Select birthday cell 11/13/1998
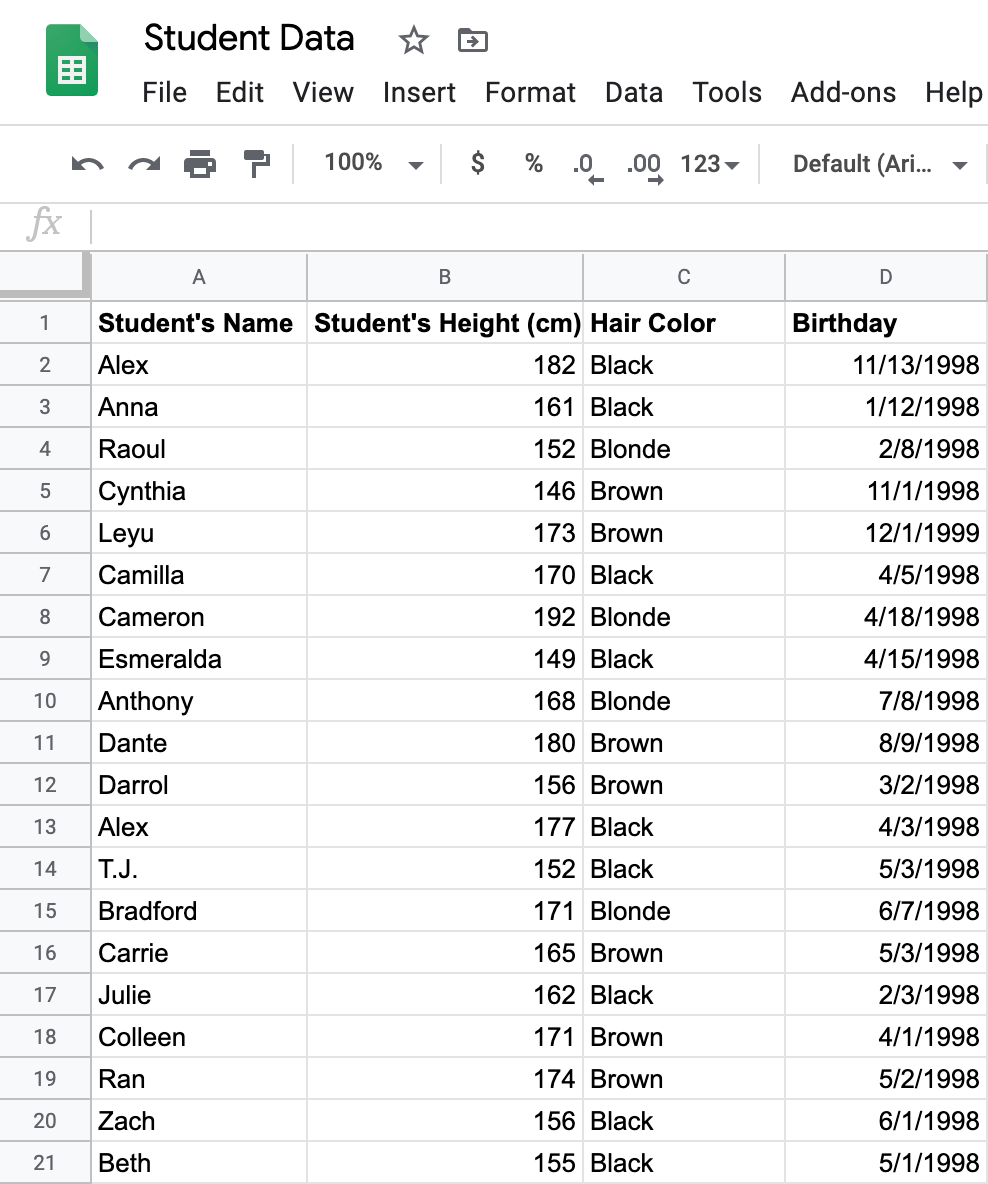 tap(886, 365)
